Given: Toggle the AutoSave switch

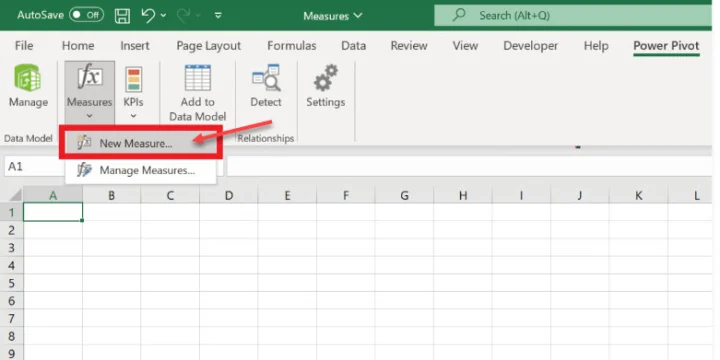Looking at the screenshot, I should [86, 15].
